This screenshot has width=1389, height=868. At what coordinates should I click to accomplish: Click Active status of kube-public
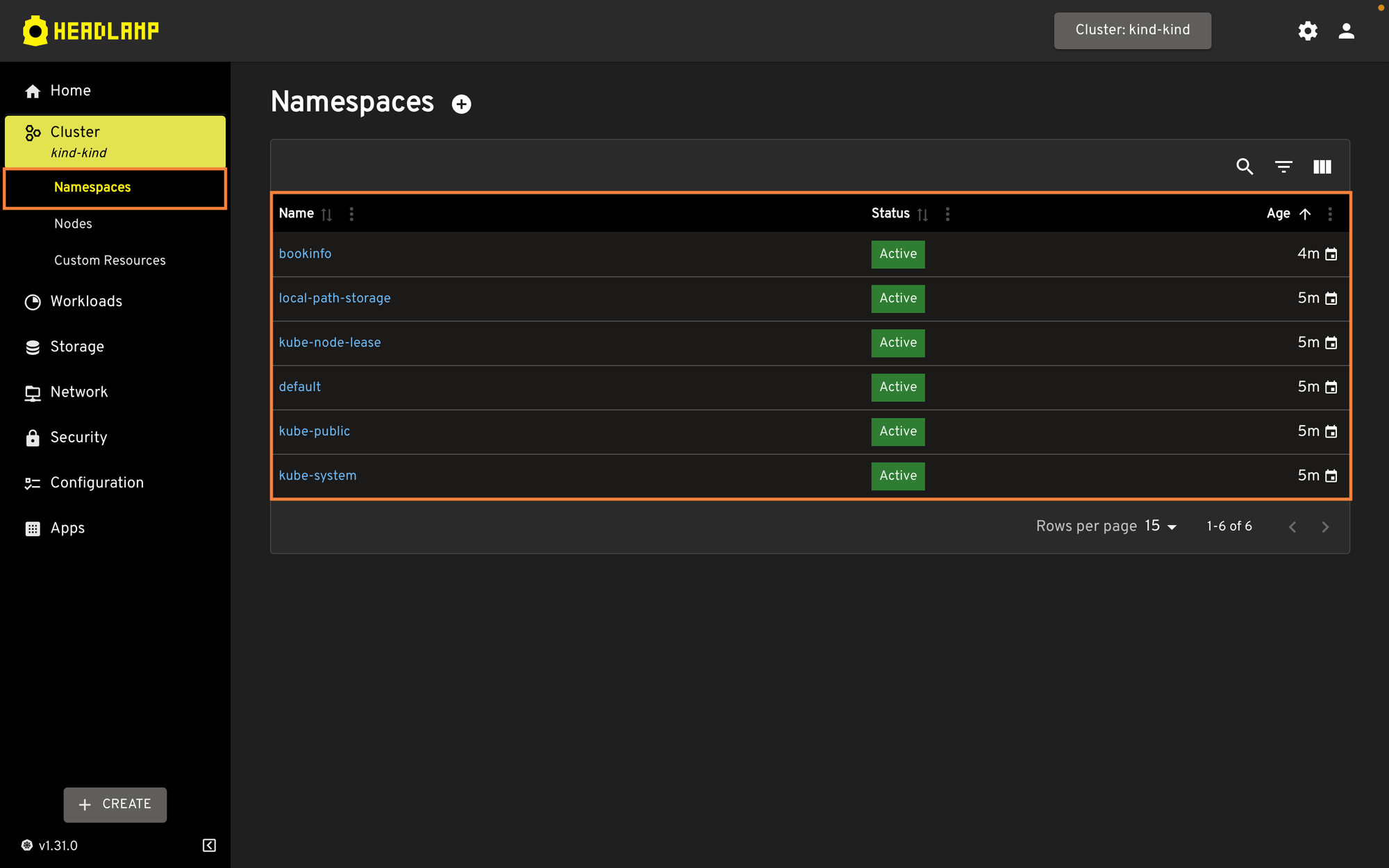point(898,432)
